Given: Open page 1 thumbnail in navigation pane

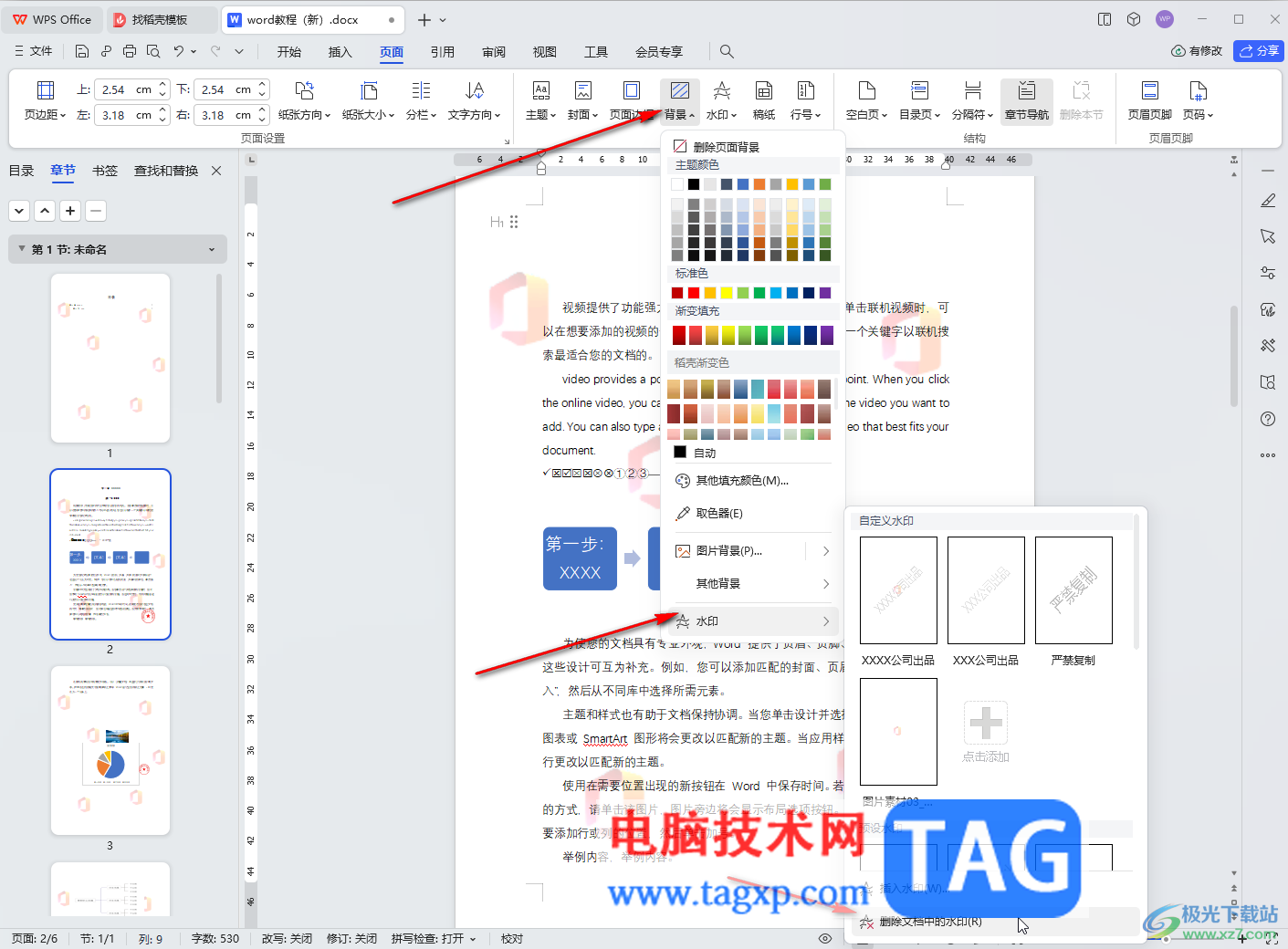Looking at the screenshot, I should point(110,358).
